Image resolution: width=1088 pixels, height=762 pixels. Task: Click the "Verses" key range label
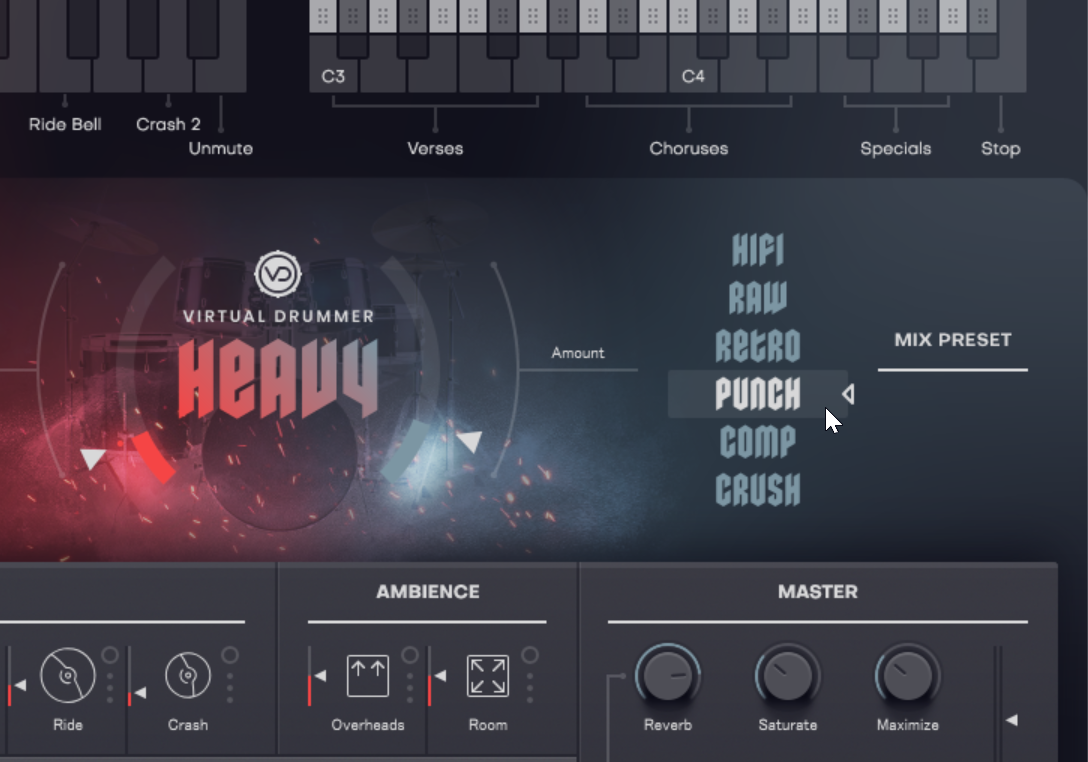(x=435, y=149)
